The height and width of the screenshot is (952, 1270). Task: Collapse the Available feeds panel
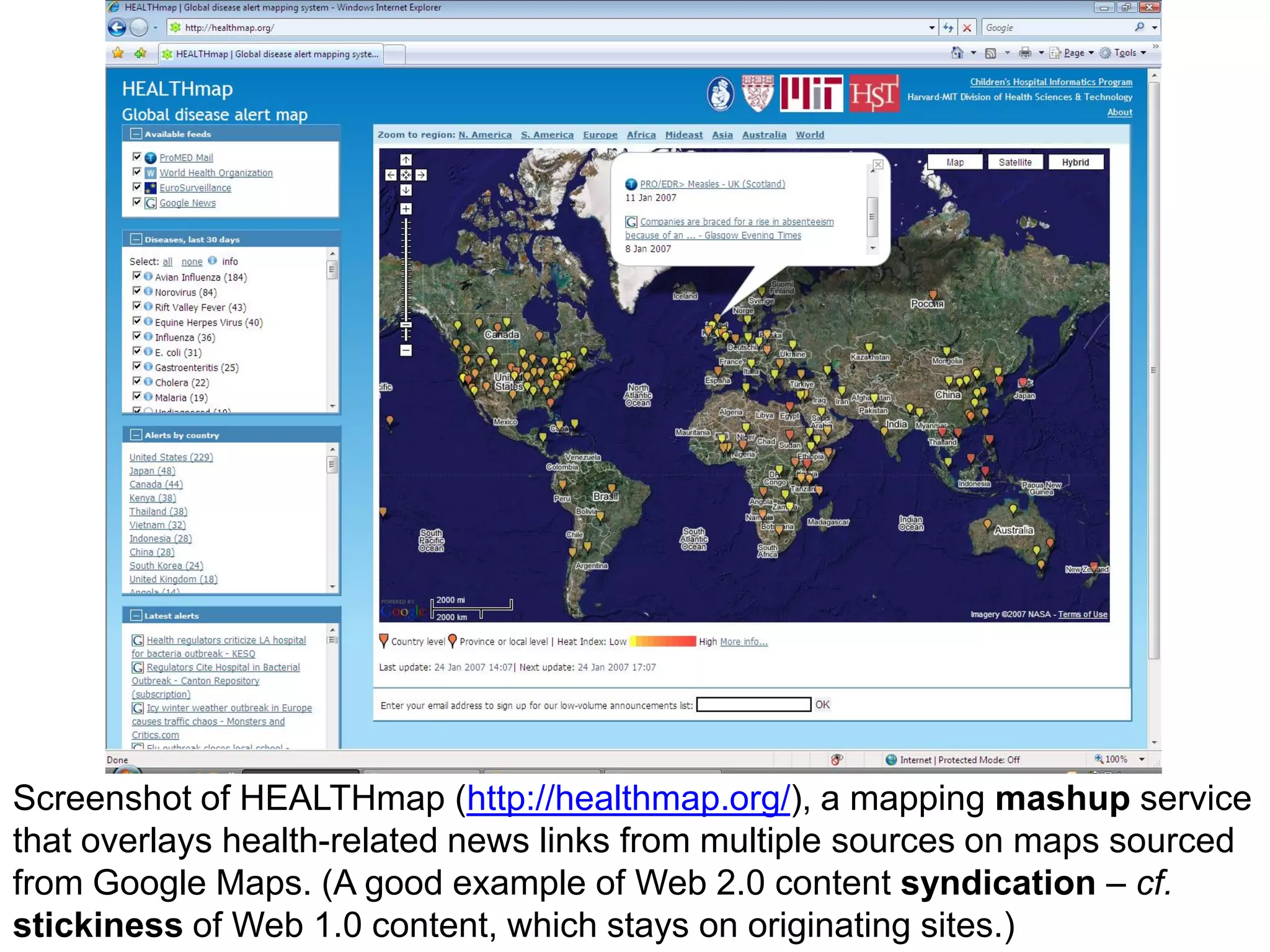point(136,133)
